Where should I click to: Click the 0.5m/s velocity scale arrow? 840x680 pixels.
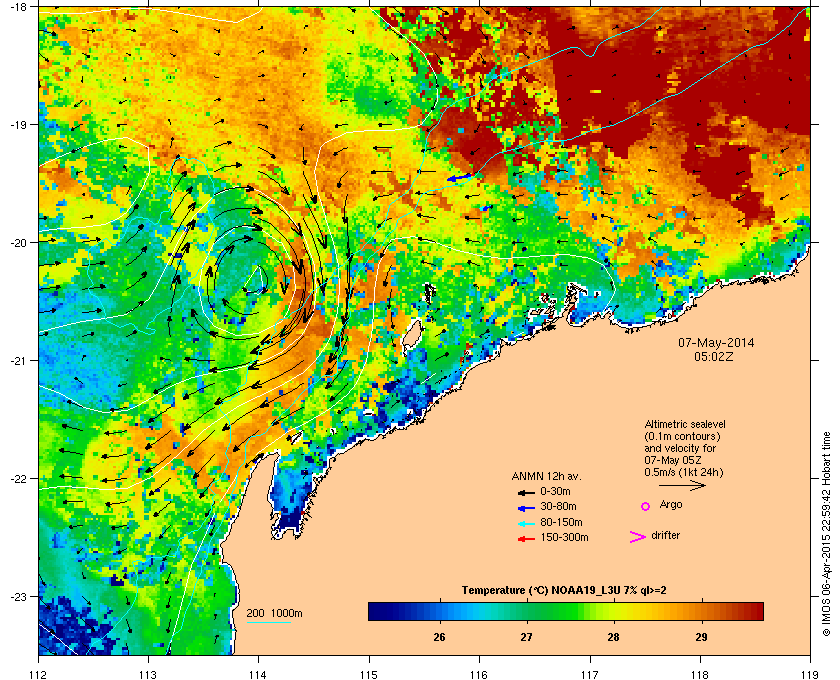coord(682,485)
